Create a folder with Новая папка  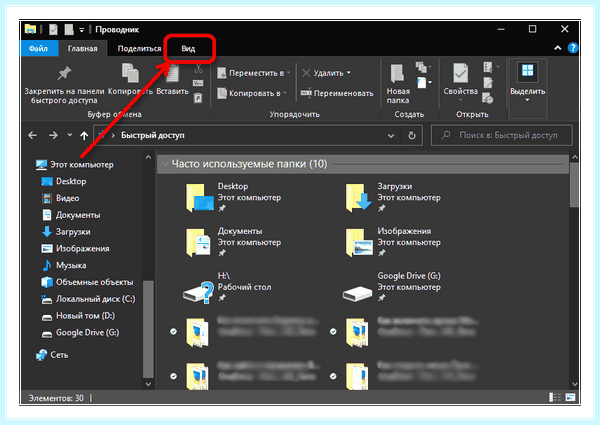(x=398, y=84)
